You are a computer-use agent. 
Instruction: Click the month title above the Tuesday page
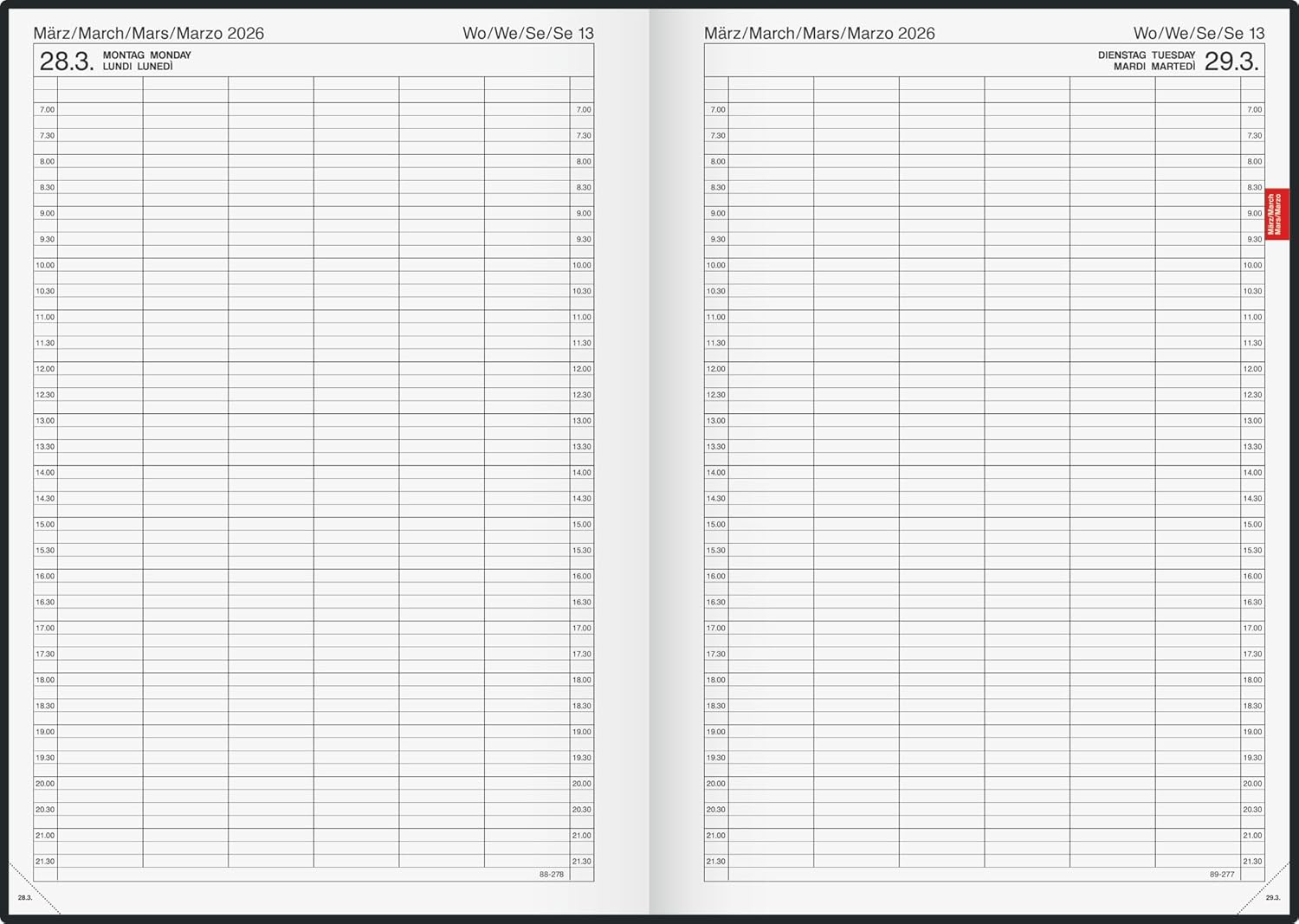coord(819,33)
